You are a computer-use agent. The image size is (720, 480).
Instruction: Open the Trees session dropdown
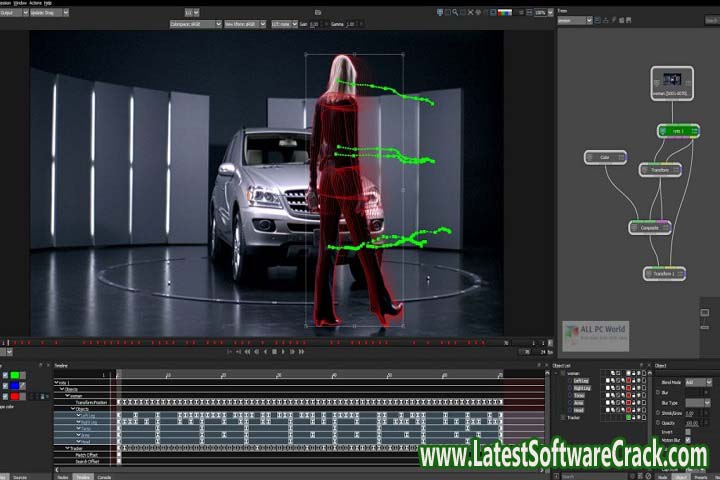pyautogui.click(x=574, y=21)
